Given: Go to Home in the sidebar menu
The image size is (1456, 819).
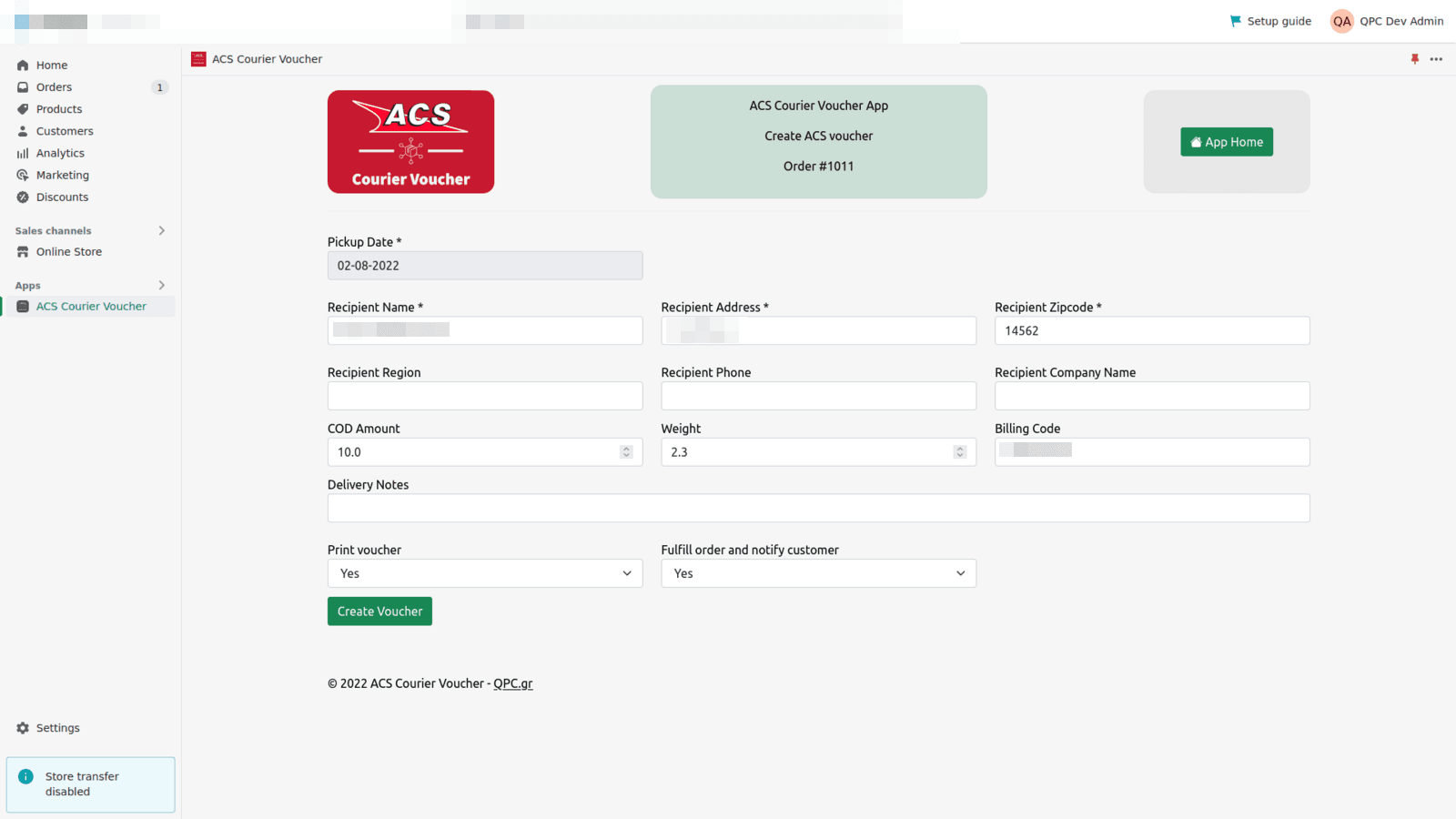Looking at the screenshot, I should click(x=23, y=65).
